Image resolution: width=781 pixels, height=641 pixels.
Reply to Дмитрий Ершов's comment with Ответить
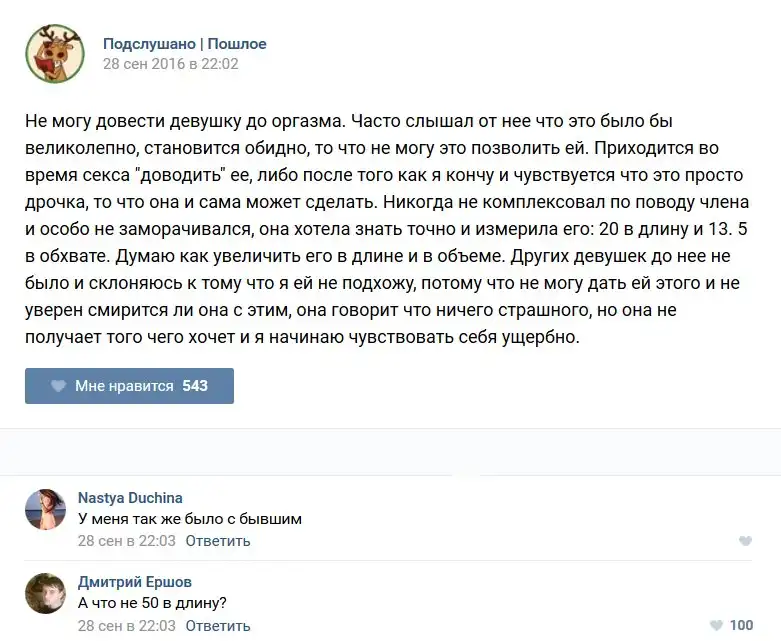(x=217, y=626)
